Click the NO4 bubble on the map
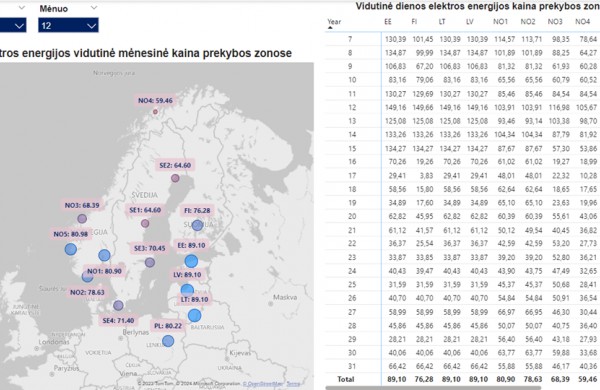 155,112
